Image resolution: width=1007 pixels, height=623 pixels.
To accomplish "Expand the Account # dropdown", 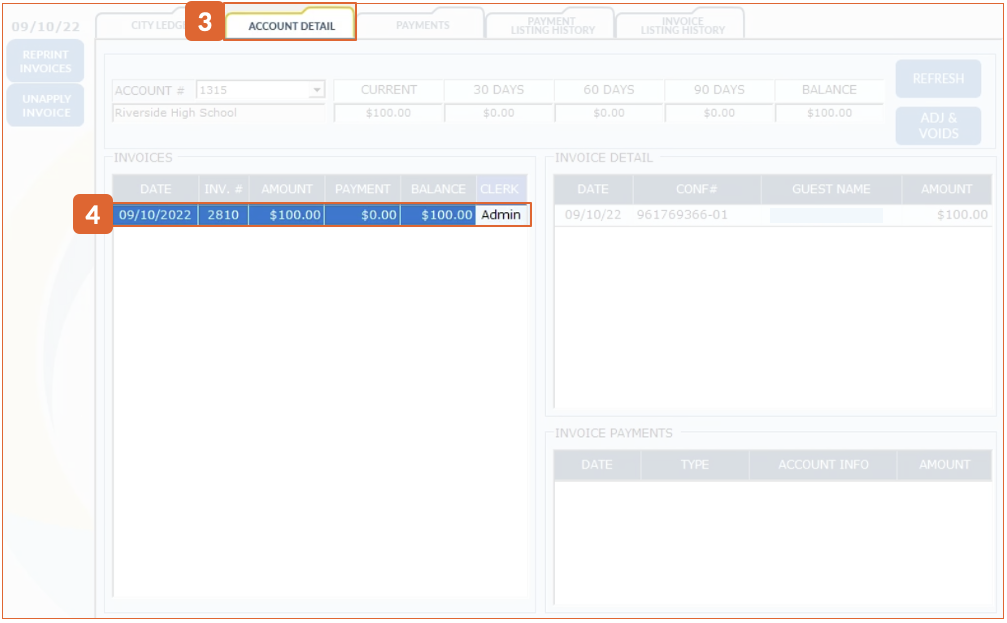I will [317, 90].
